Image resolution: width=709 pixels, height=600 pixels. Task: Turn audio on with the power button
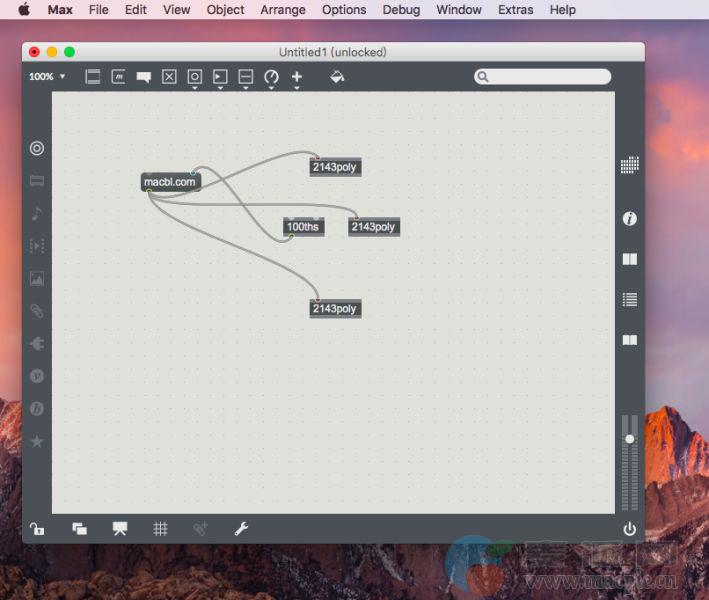[x=629, y=529]
